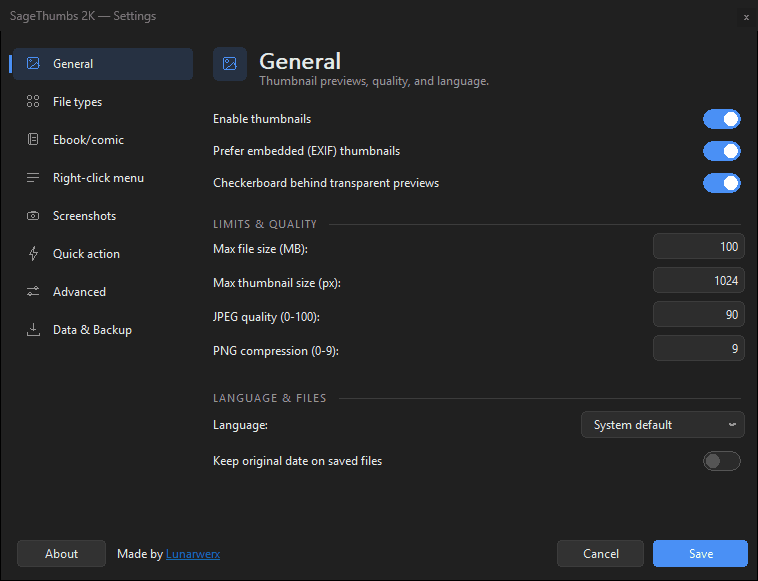
Task: Click the General header image icon
Action: click(x=230, y=64)
